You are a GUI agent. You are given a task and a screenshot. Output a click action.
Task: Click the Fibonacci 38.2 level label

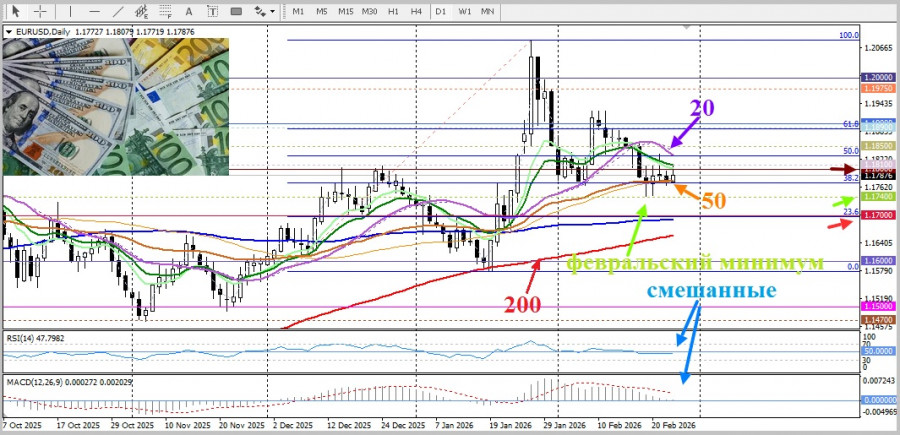coord(851,178)
